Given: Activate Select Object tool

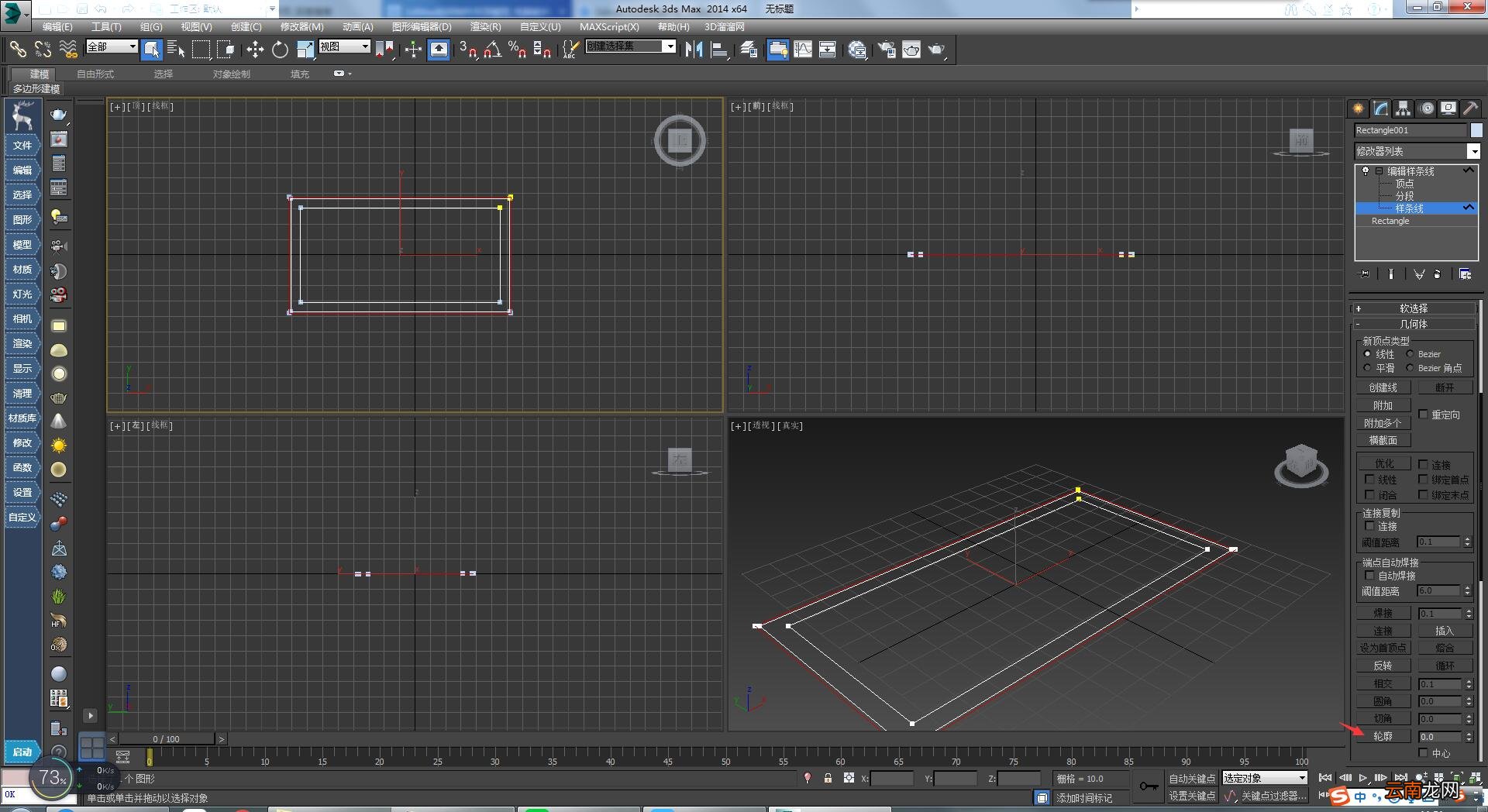Looking at the screenshot, I should tap(152, 50).
